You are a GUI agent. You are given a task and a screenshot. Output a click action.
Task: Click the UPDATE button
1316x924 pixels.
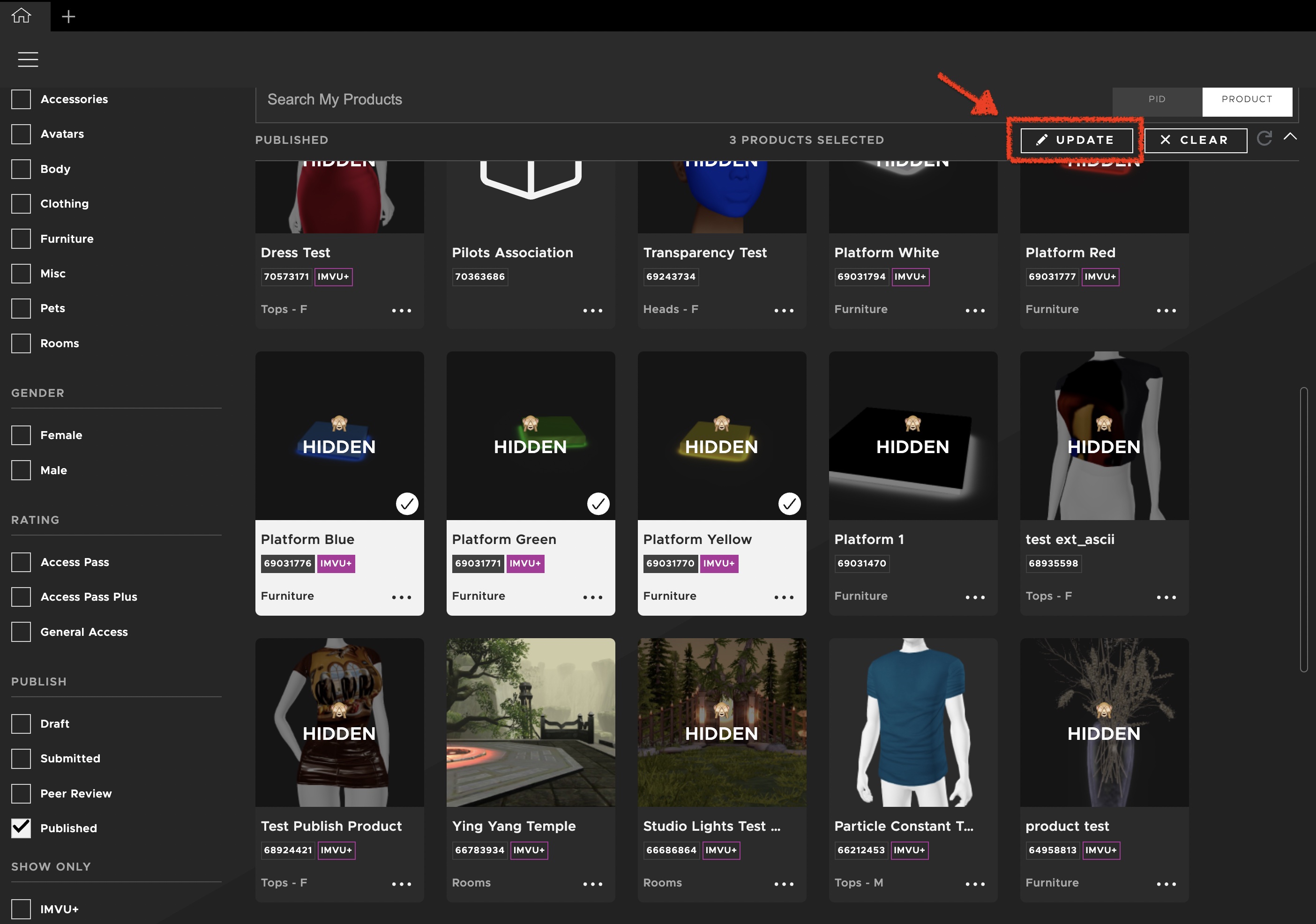(x=1077, y=140)
